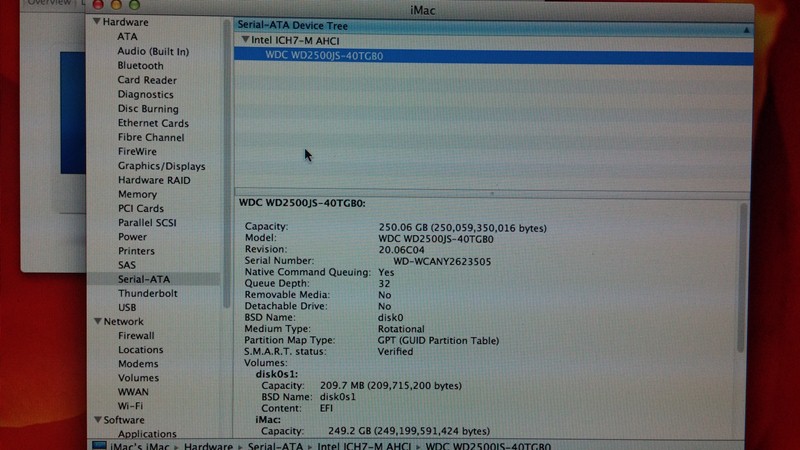Click the iMac volume heading
Viewport: 800px width, 450px height.
tap(268, 419)
